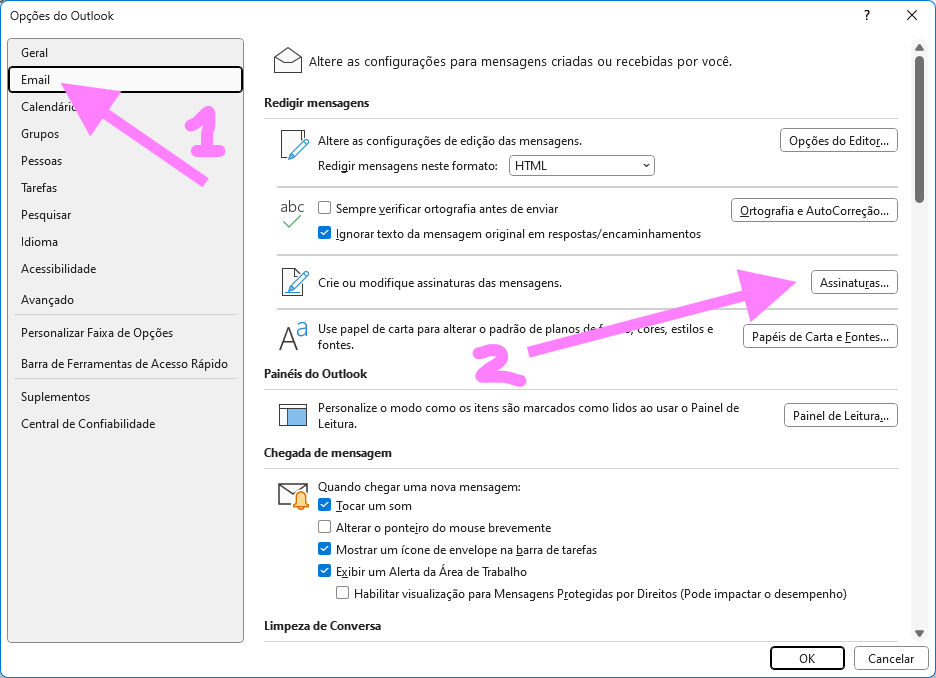Image resolution: width=936 pixels, height=678 pixels.
Task: Click the text Crie ou modifique assinaturas das mensagens
Action: point(440,283)
